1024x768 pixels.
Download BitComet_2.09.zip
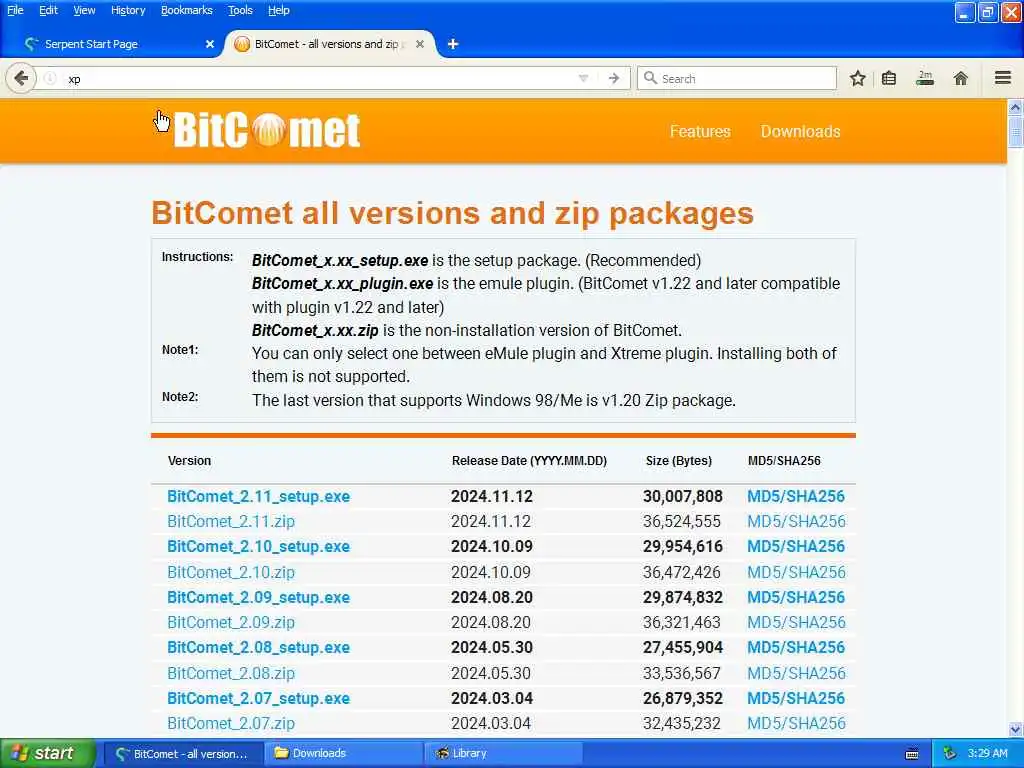click(231, 622)
